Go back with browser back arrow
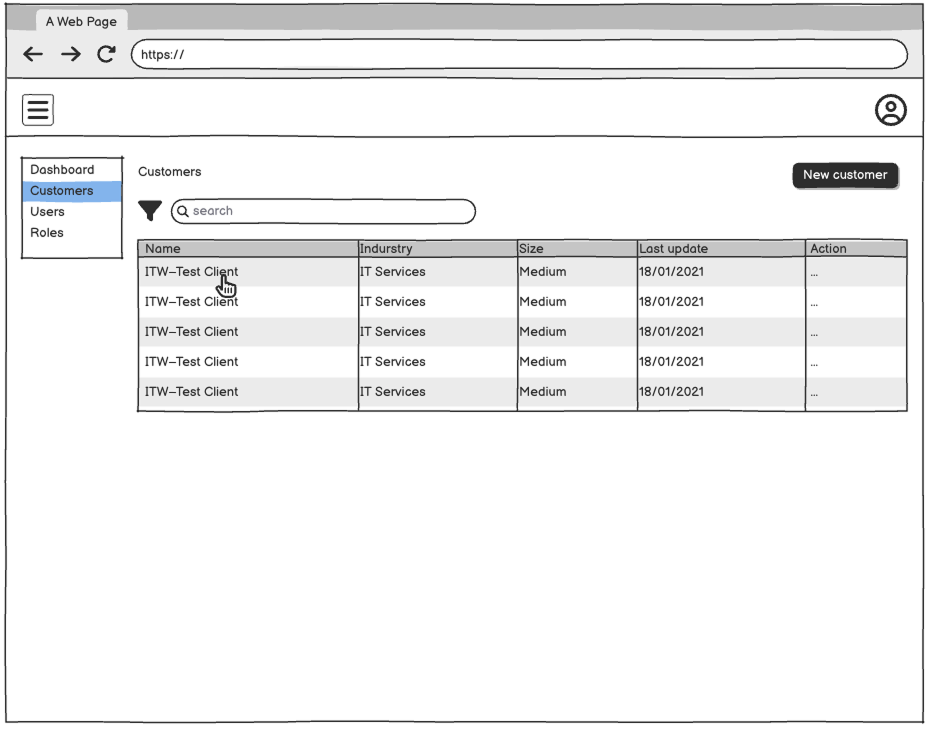932x730 pixels. (x=33, y=55)
